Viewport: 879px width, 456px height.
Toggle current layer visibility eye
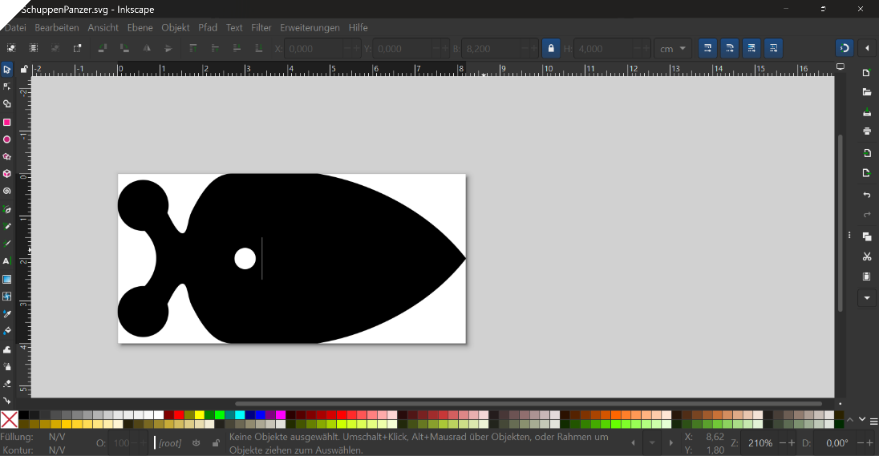point(196,443)
